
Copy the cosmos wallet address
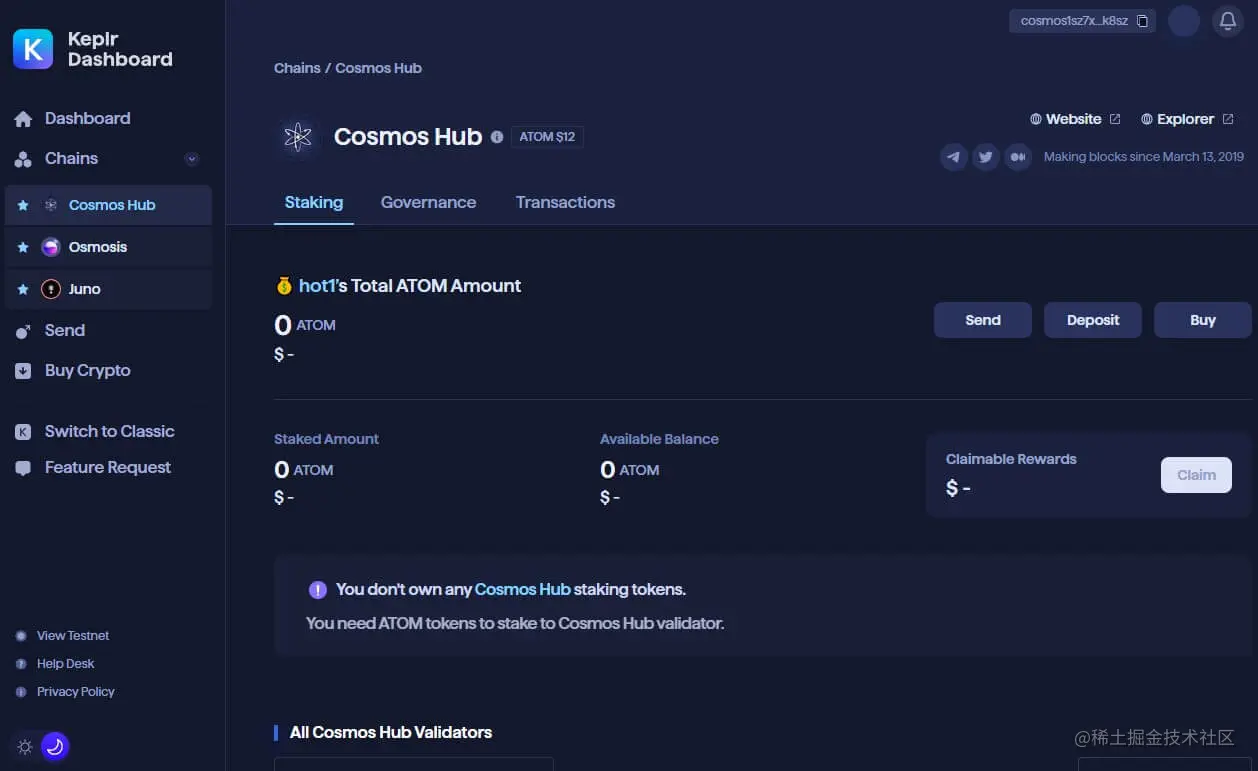tap(1142, 21)
